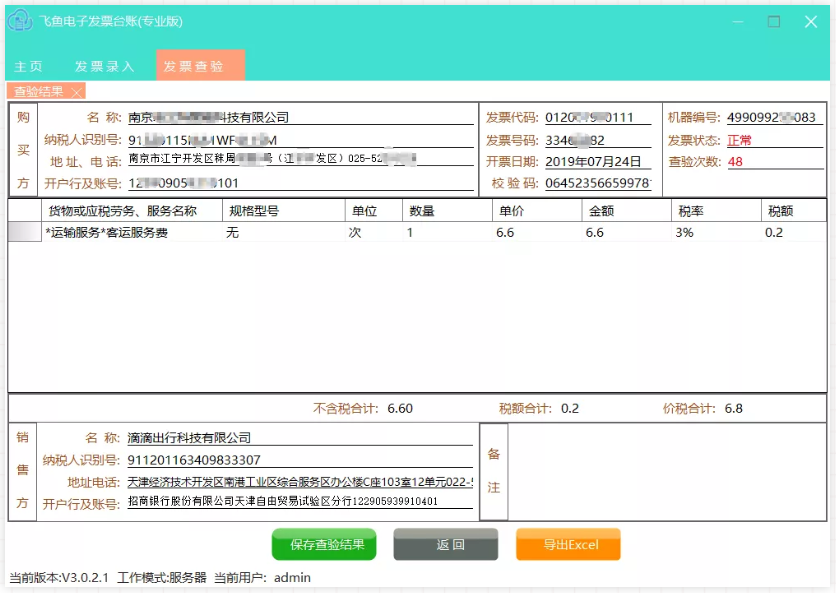Viewport: 836px width, 593px height.
Task: Click buyer 纳税人识别号 field
Action: point(301,140)
